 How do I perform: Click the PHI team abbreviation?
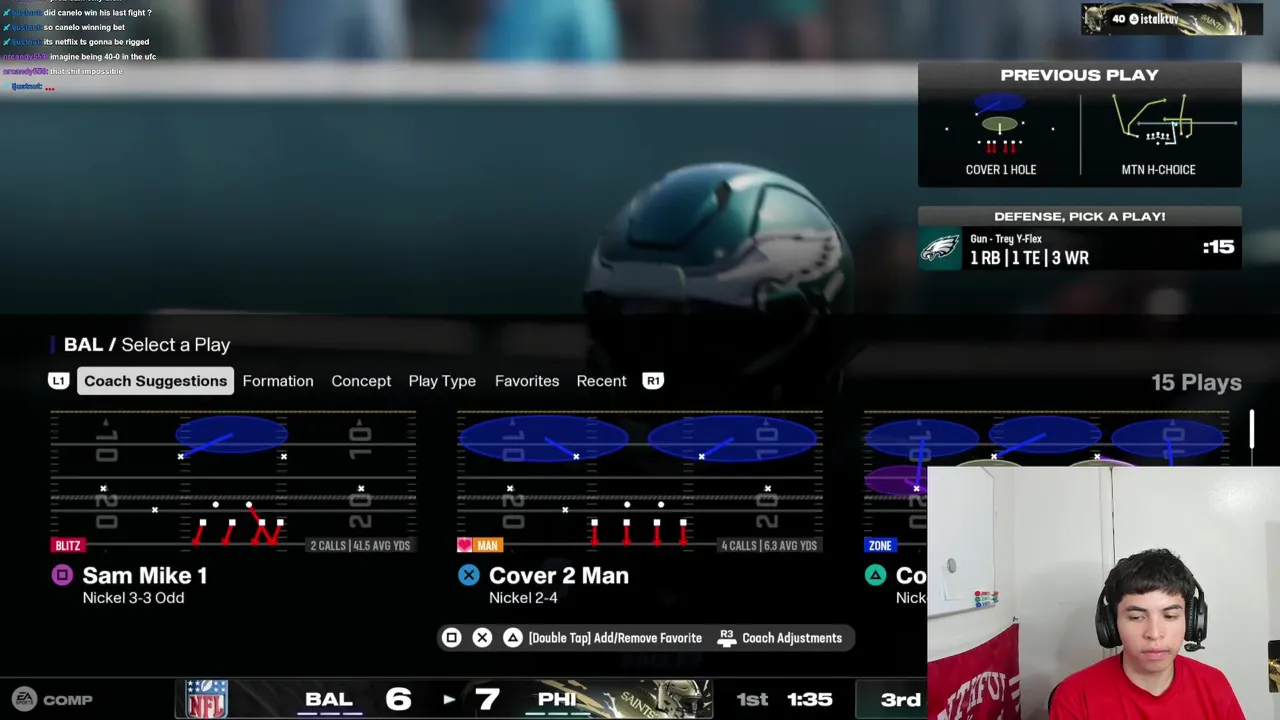point(557,699)
